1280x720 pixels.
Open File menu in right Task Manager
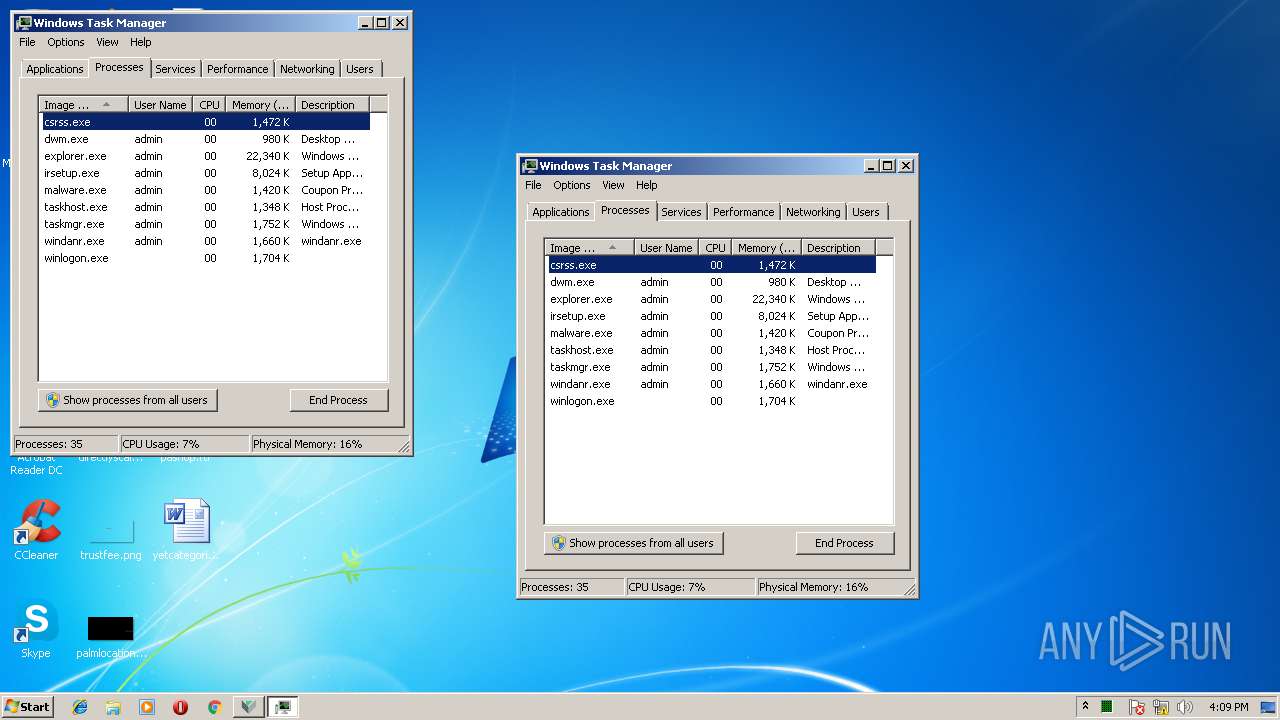tap(533, 185)
